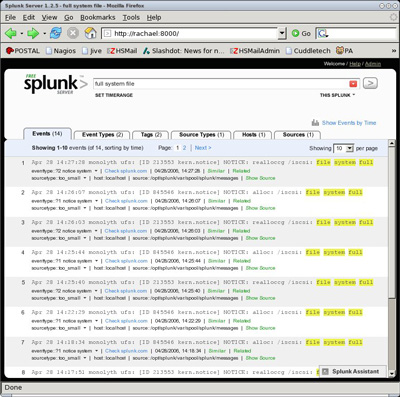Expand the THIS SPLUNK dropdown
The image size is (400, 397).
coord(337,95)
